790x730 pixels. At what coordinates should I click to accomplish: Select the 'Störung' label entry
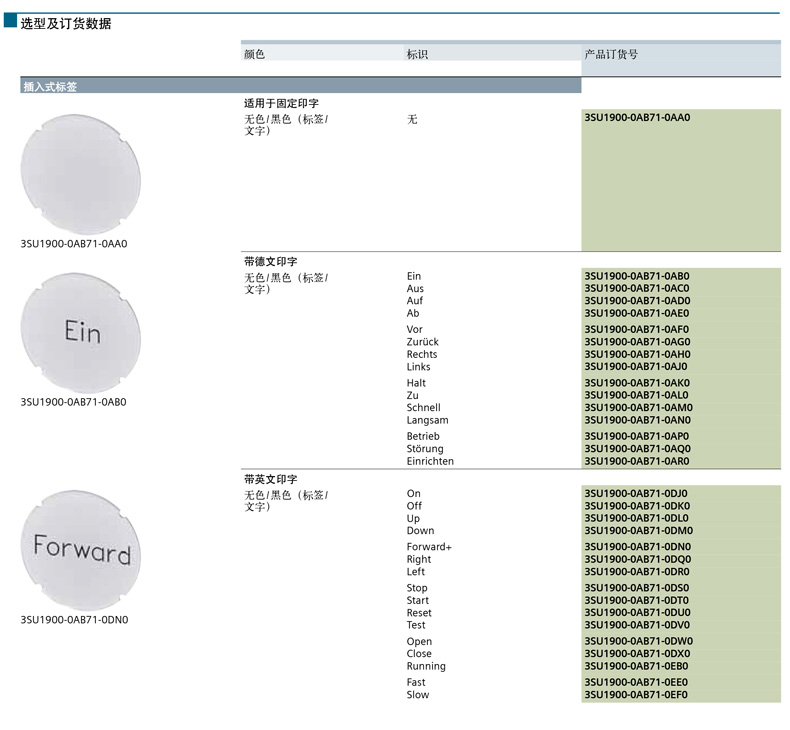click(x=425, y=449)
